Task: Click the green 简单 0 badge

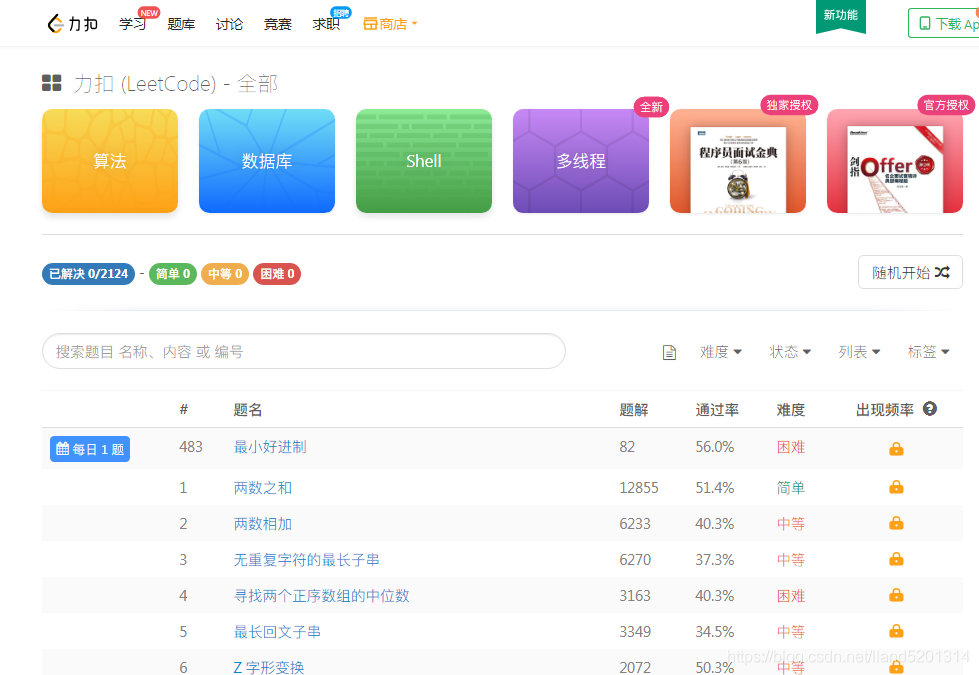Action: pyautogui.click(x=173, y=273)
